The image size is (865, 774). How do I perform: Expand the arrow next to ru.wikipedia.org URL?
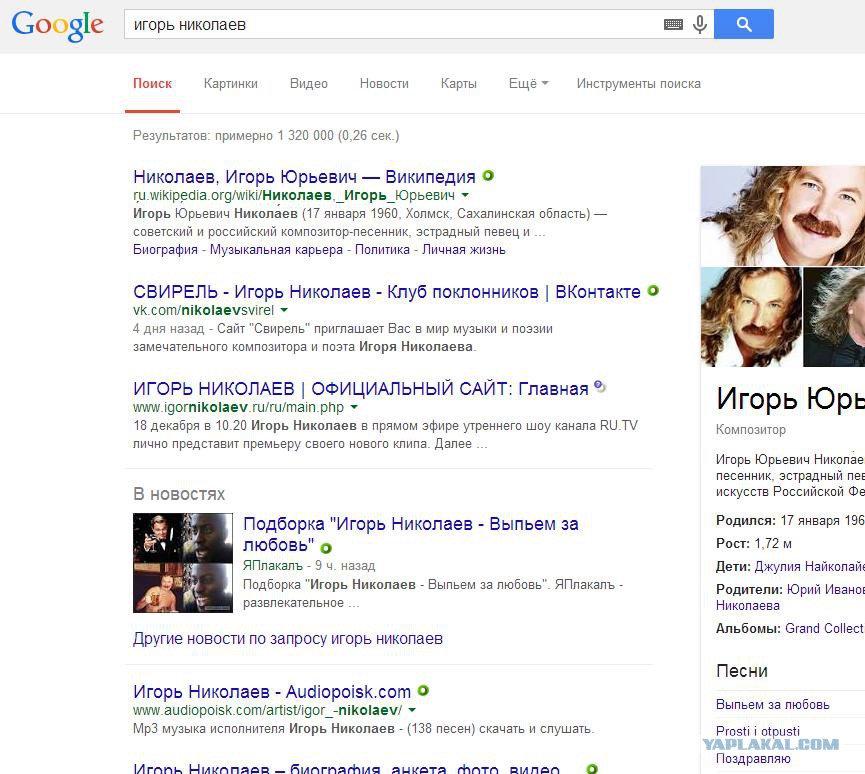[465, 195]
